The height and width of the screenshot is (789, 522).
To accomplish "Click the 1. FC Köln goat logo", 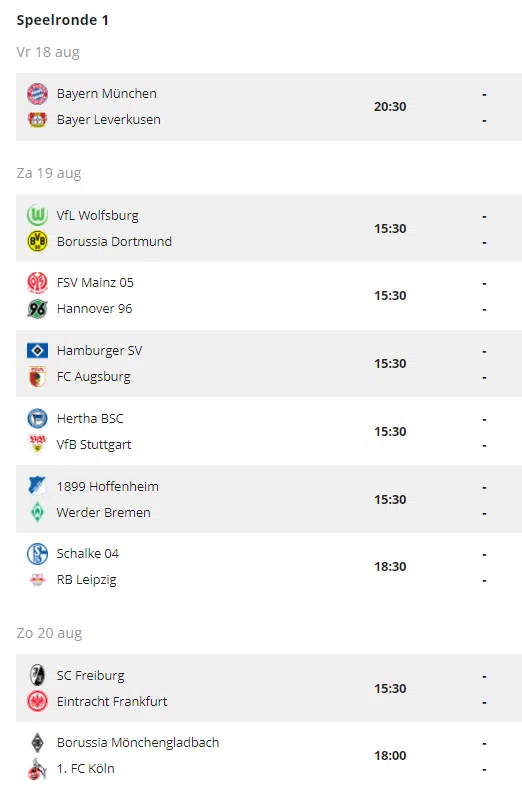I will click(x=37, y=769).
